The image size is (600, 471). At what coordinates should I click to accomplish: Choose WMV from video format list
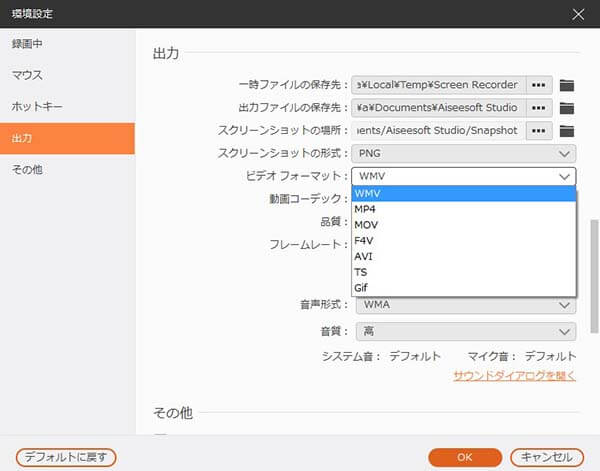(463, 194)
